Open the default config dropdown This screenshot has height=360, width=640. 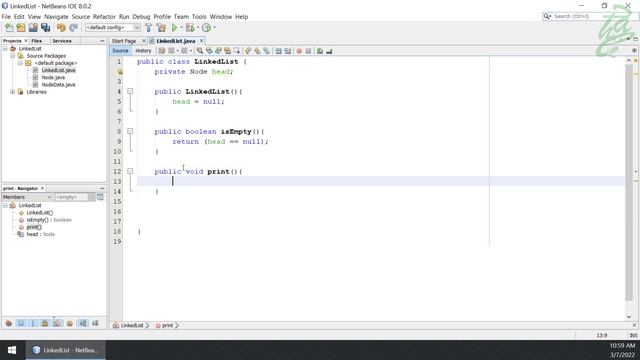click(x=113, y=27)
